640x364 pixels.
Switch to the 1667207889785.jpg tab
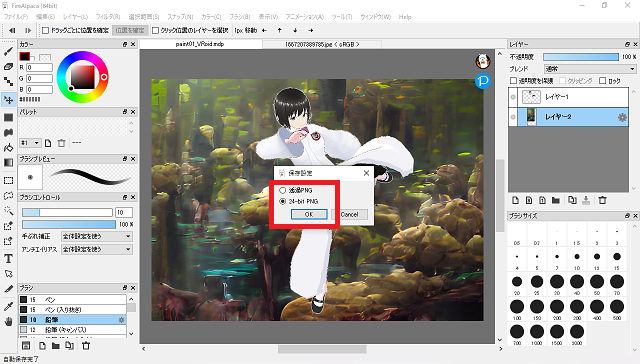(322, 44)
